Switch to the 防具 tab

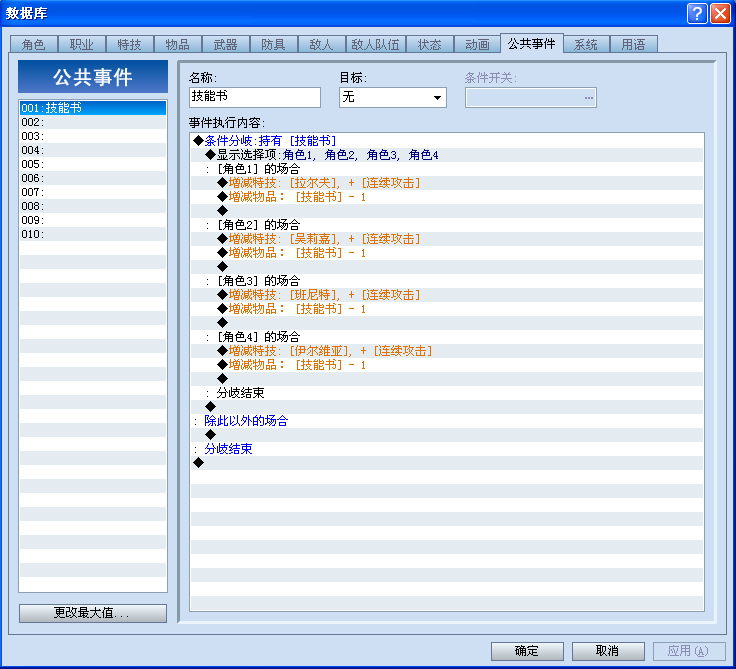click(x=273, y=45)
